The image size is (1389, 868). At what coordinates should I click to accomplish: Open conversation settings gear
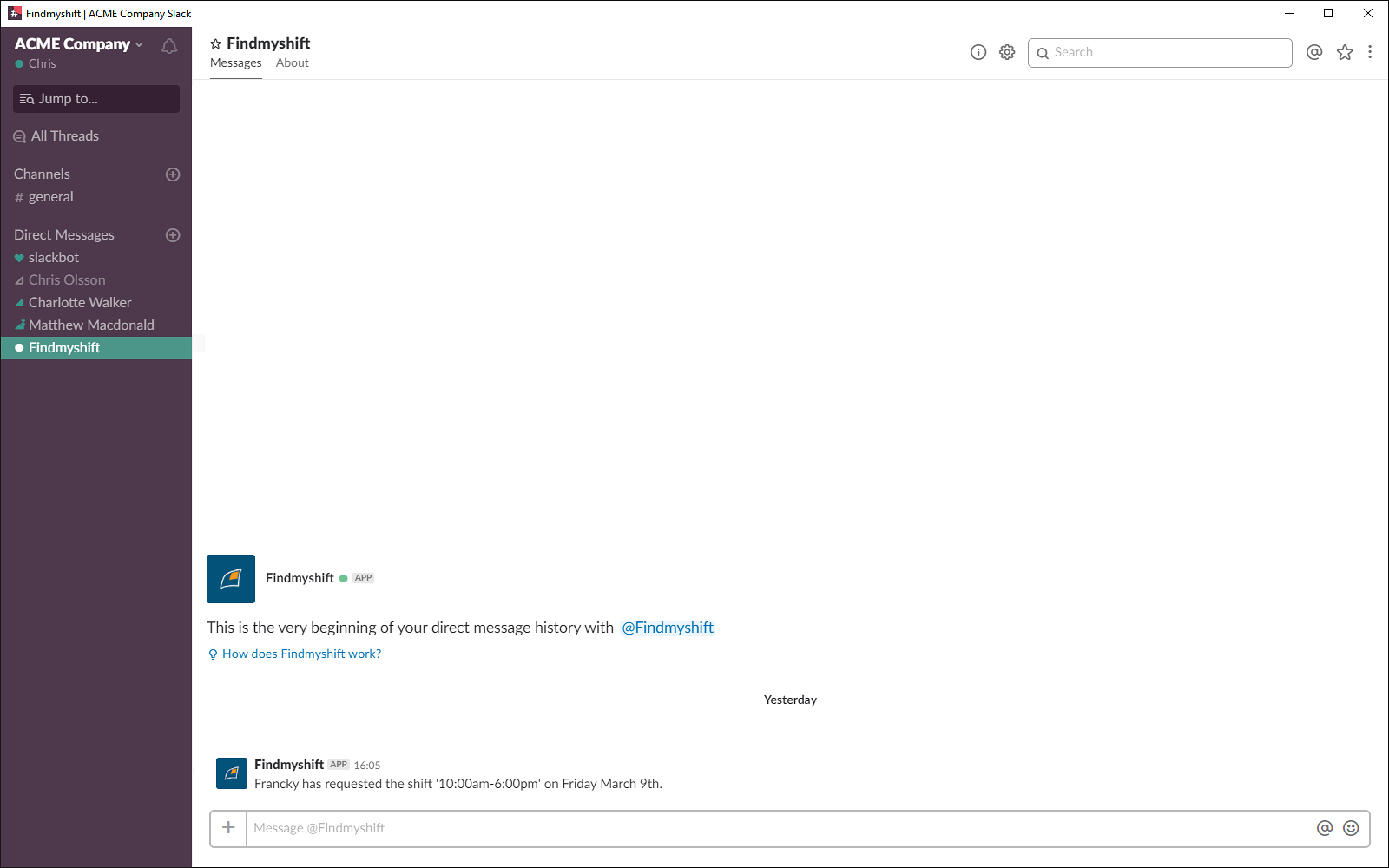pos(1007,52)
